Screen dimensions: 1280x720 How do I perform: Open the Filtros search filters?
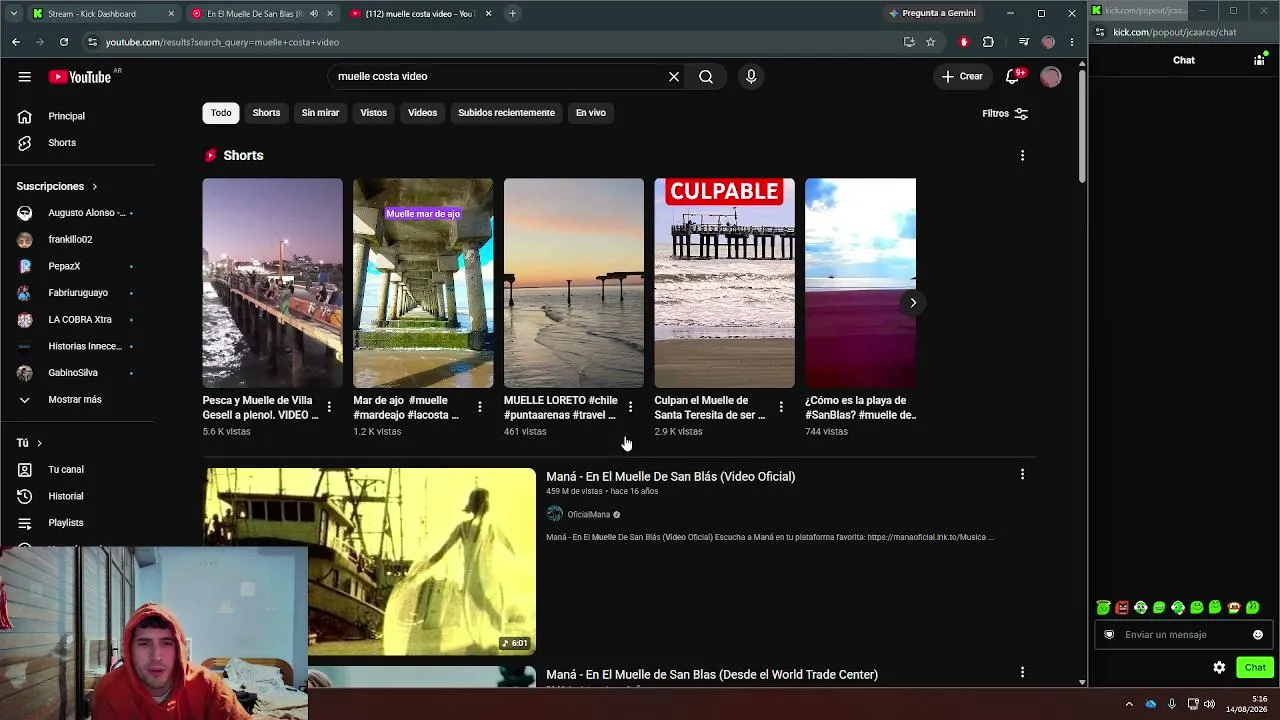point(1005,114)
